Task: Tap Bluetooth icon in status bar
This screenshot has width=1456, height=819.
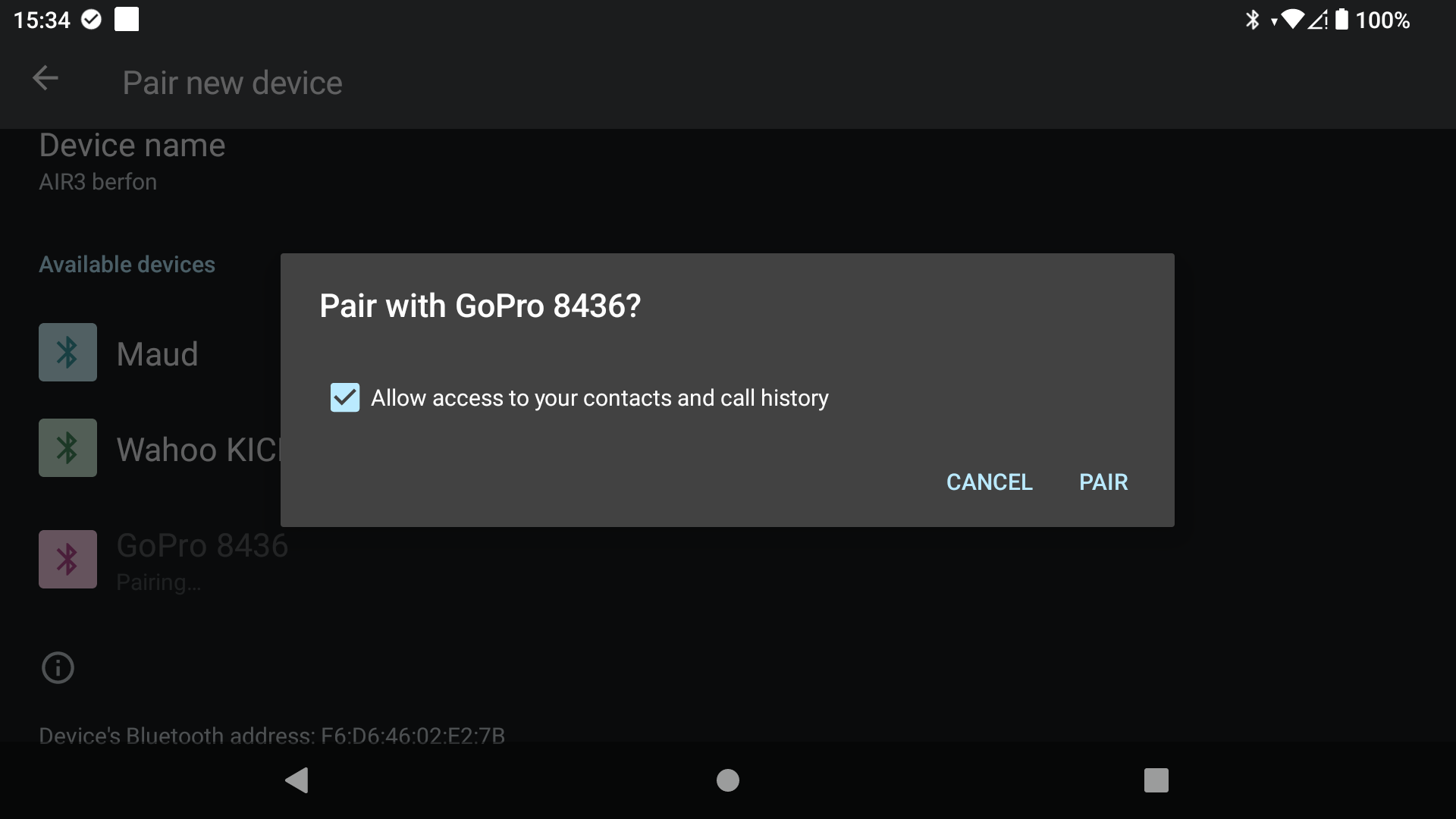Action: (x=1252, y=20)
